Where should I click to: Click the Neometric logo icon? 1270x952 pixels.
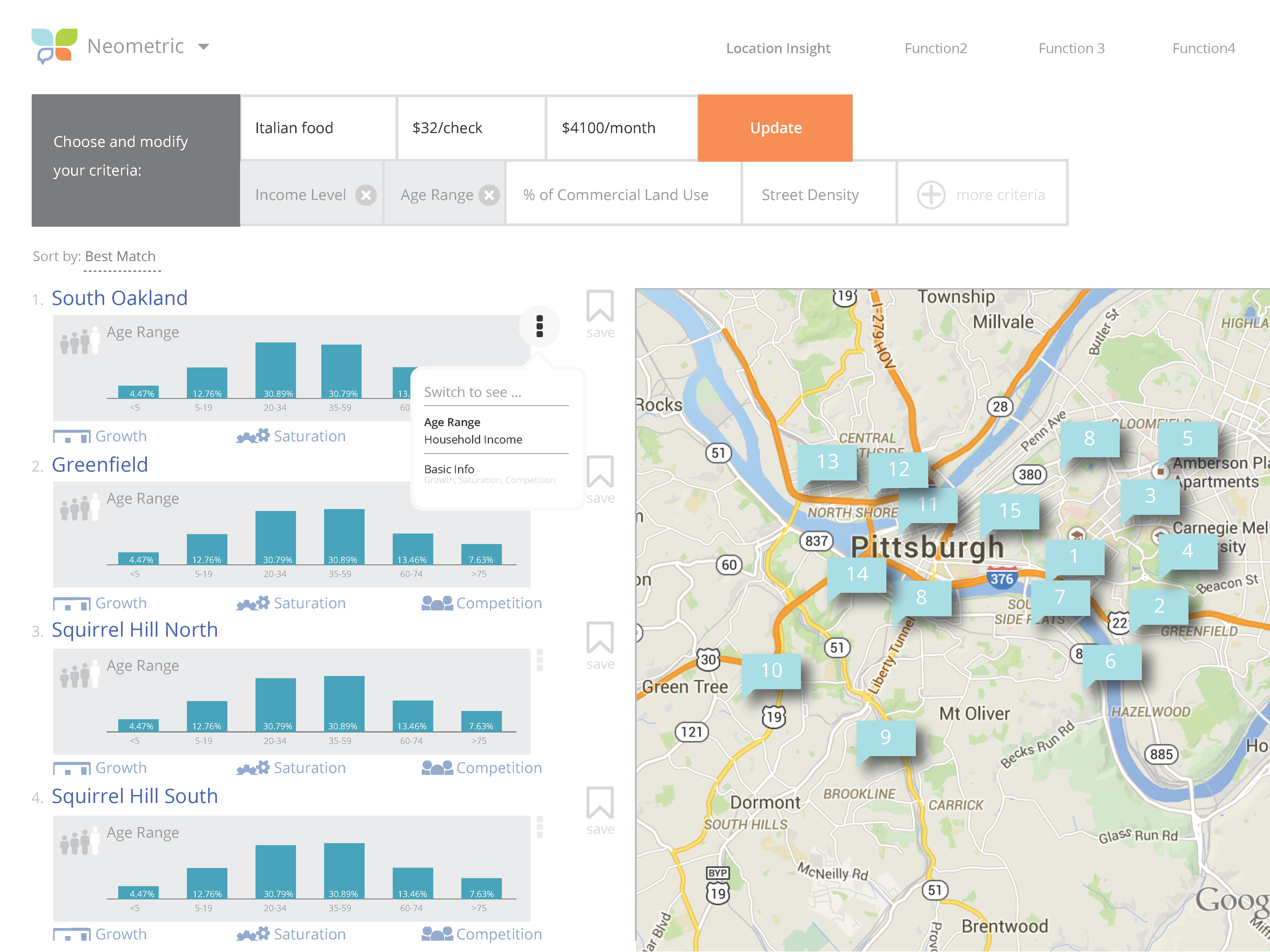pyautogui.click(x=54, y=46)
